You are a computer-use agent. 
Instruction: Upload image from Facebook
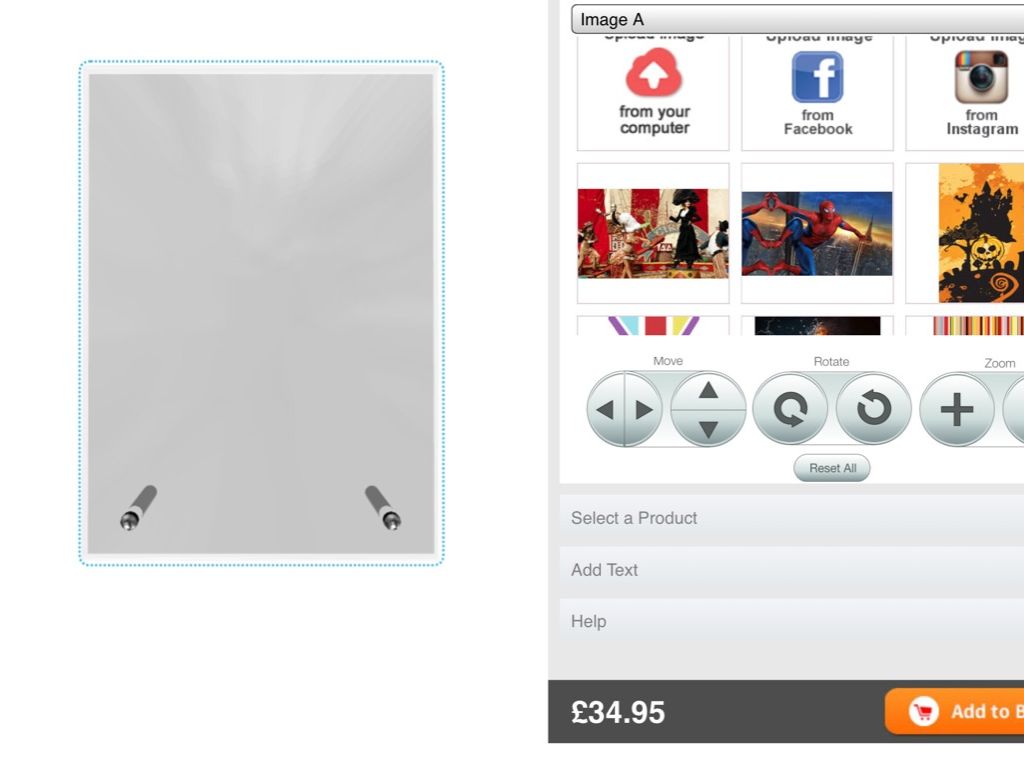pos(817,92)
